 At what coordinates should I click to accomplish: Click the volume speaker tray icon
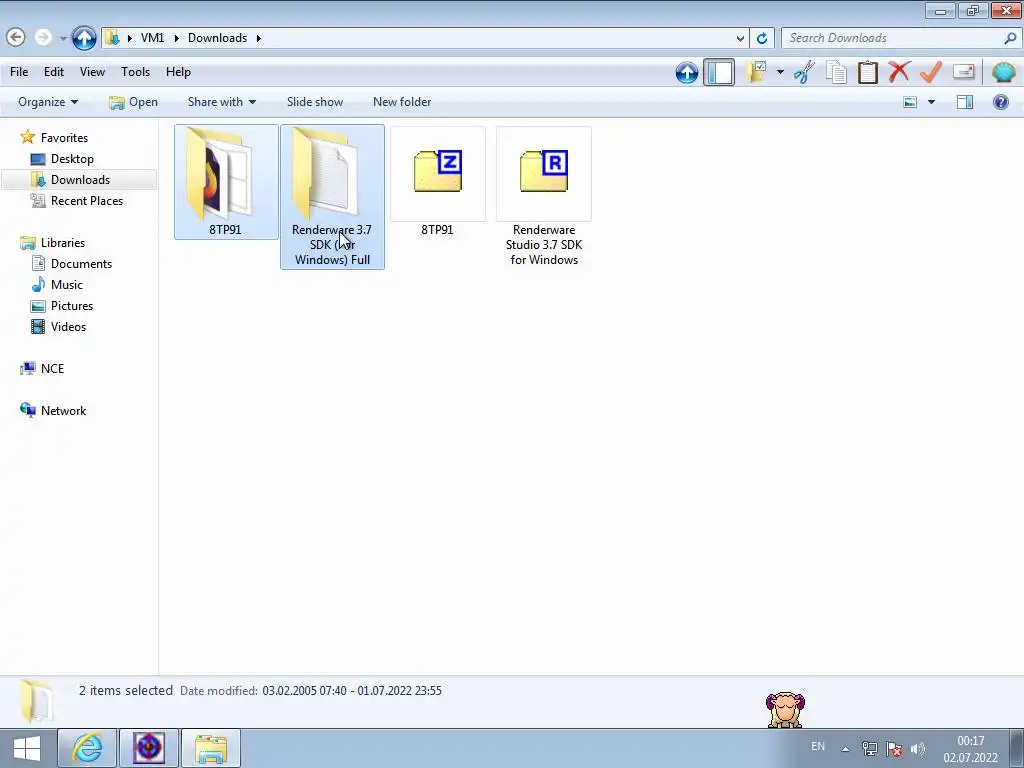[918, 749]
